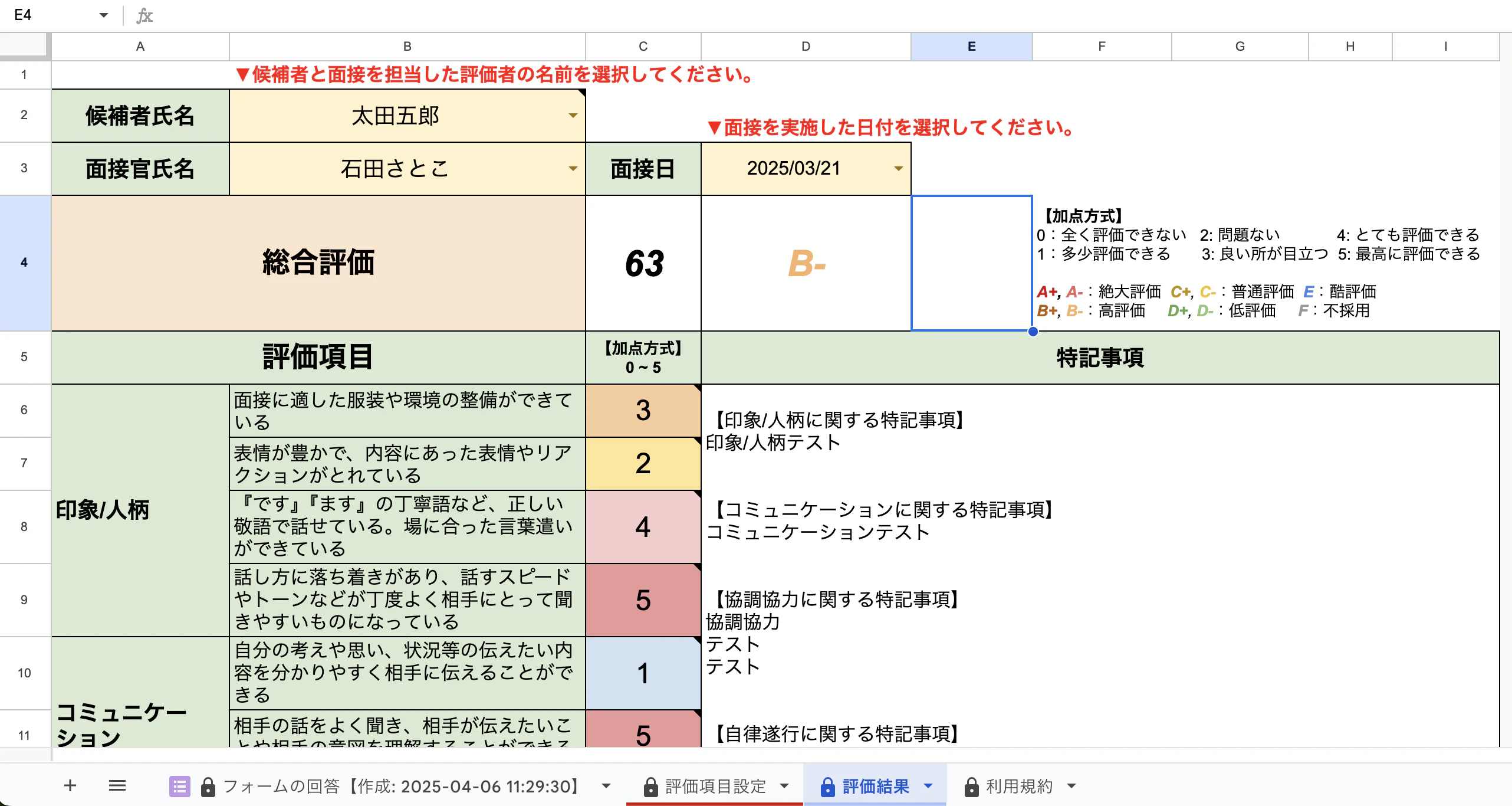Image resolution: width=1512 pixels, height=806 pixels.
Task: Open the 面接官氏名 dropdown arrow
Action: (x=573, y=169)
